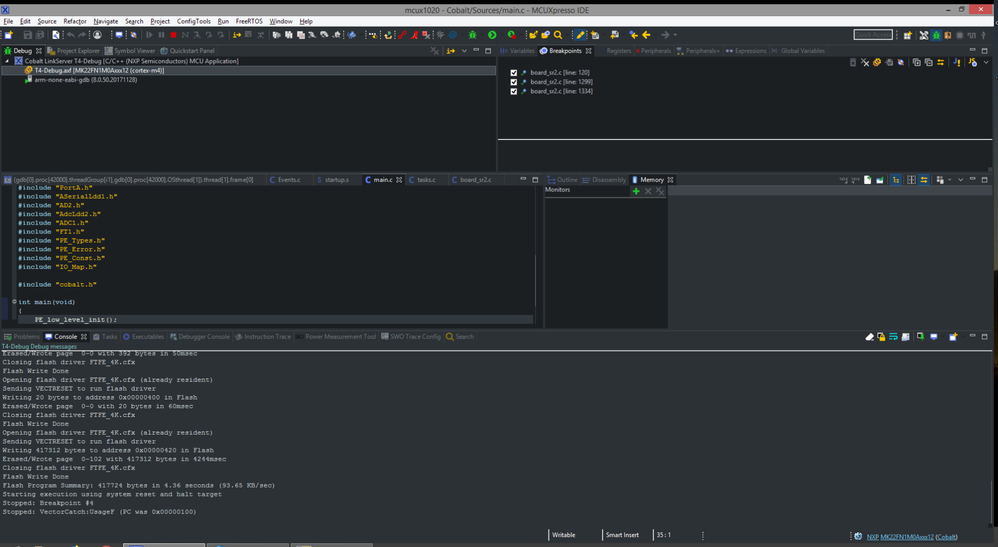Click the yellow Back navigation arrow
998x547 pixels.
[646, 35]
